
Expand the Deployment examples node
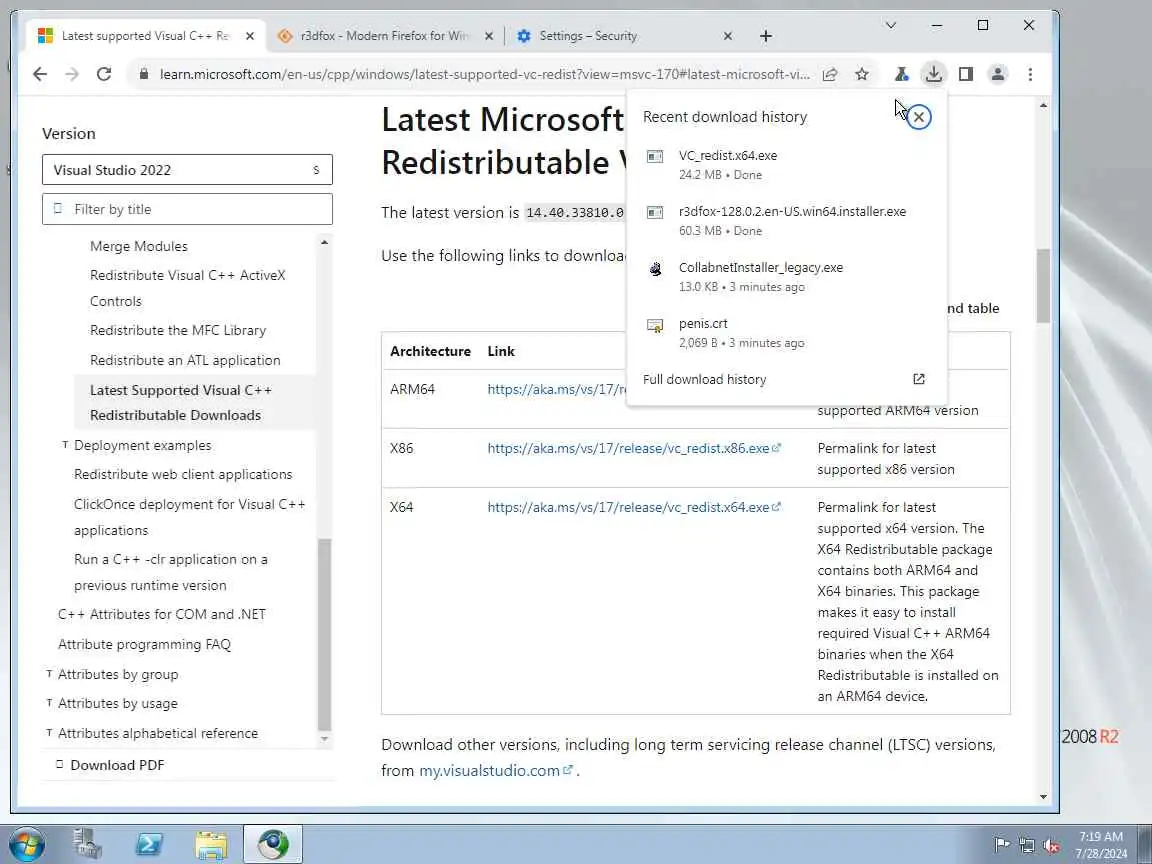point(65,444)
